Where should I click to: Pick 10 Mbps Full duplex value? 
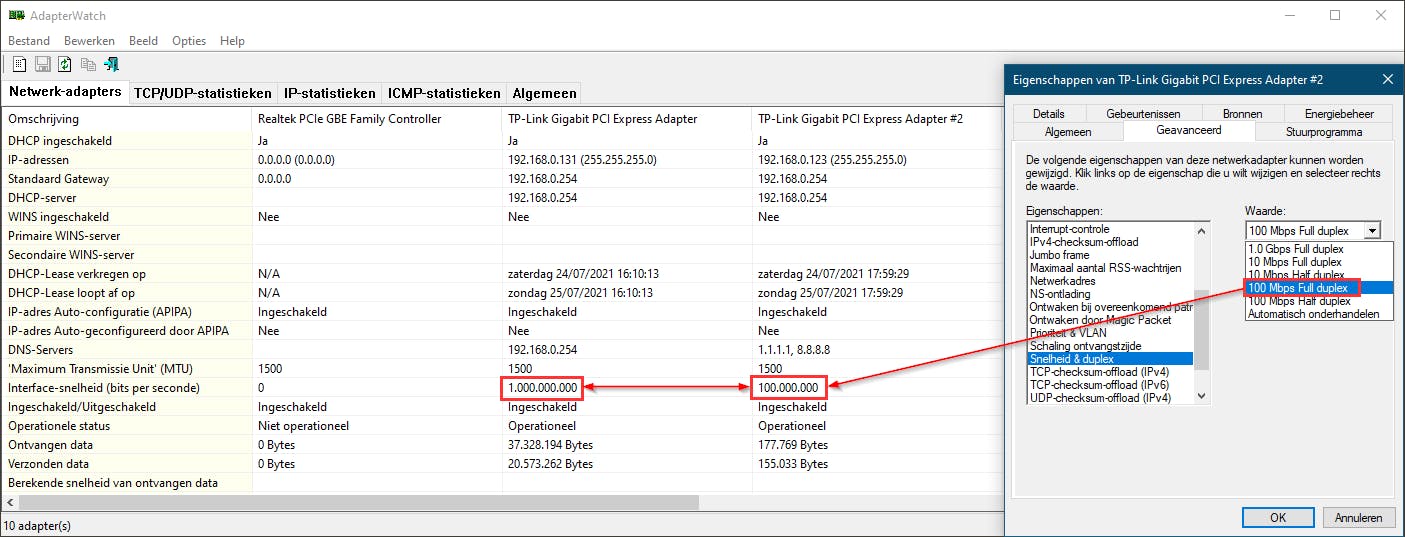tap(1294, 262)
